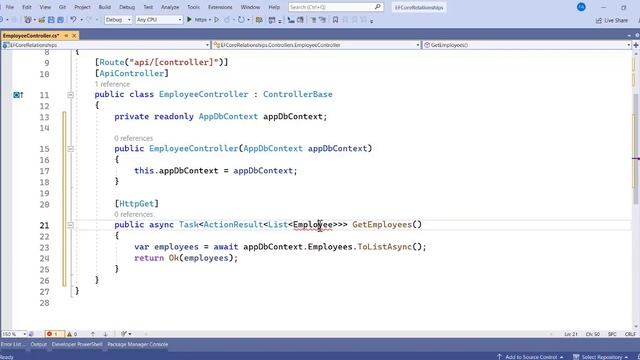Toggle pin on EmployeeController.cs tab
This screenshot has height=360, width=640.
(x=66, y=36)
